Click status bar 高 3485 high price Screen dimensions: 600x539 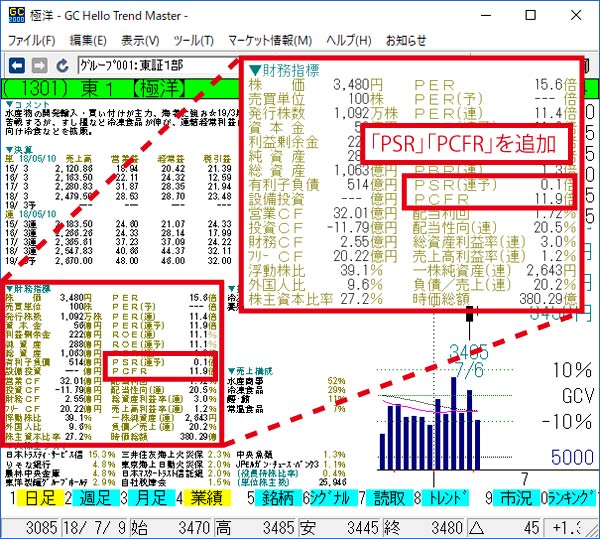[x=255, y=528]
